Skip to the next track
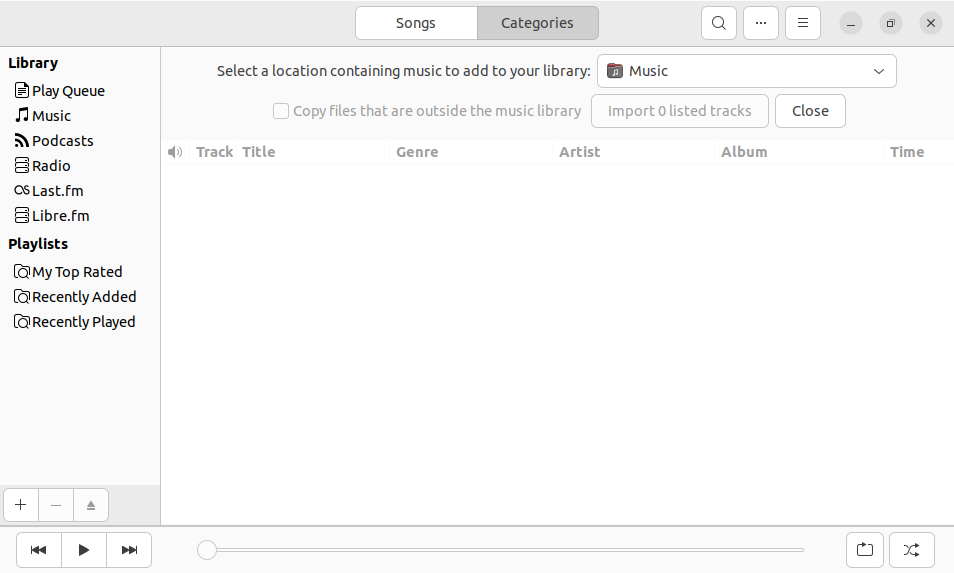The image size is (954, 573). click(x=129, y=550)
